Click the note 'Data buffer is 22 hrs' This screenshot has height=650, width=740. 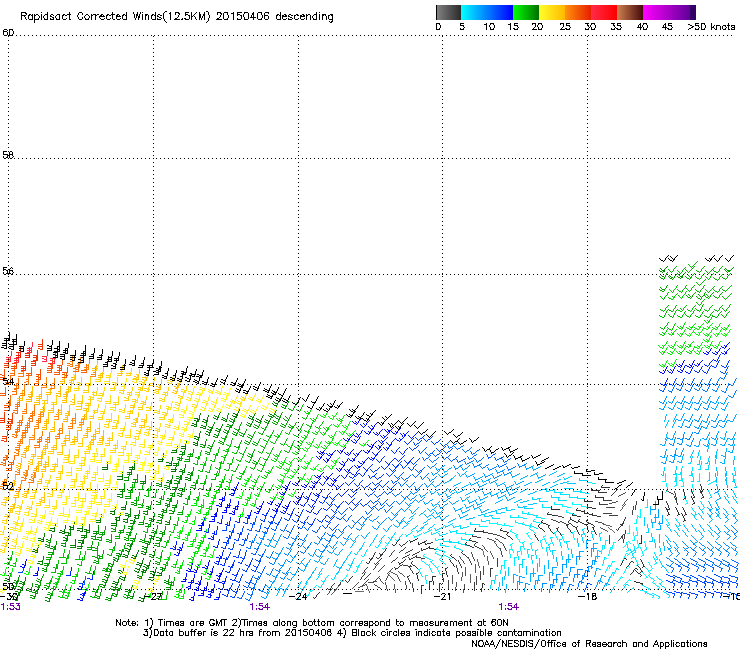pyautogui.click(x=202, y=633)
